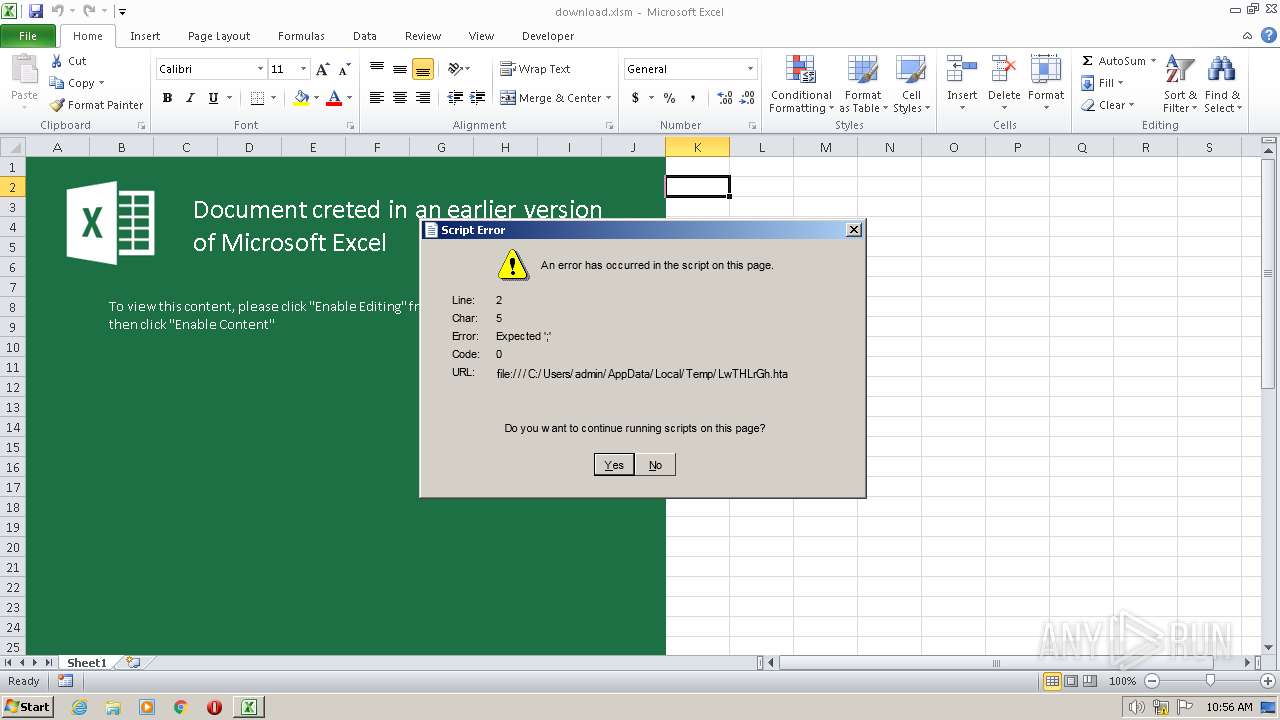Increase indent icon
Viewport: 1280px width, 720px height.
[478, 98]
